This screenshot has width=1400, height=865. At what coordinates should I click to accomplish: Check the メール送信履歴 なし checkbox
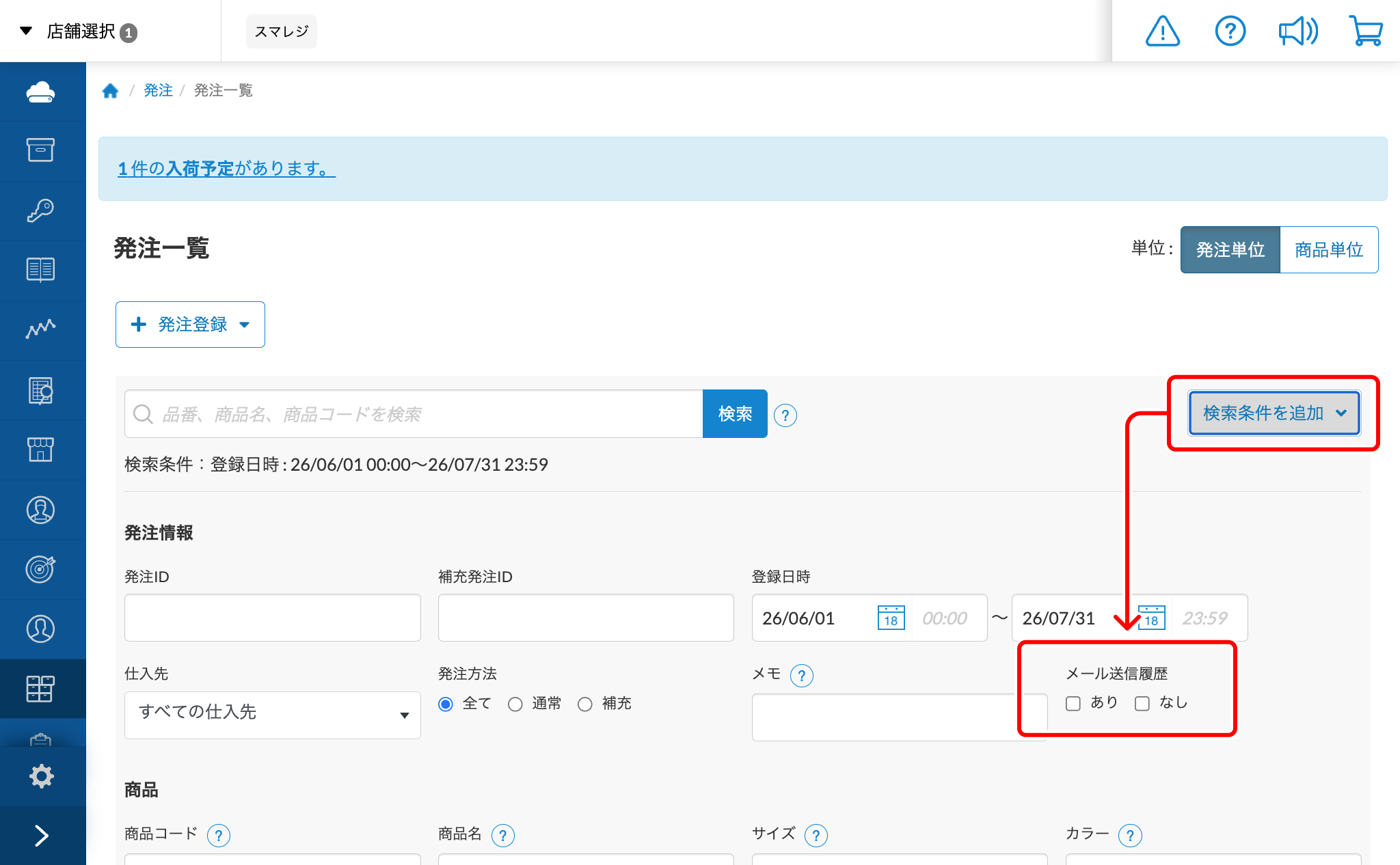[1142, 703]
